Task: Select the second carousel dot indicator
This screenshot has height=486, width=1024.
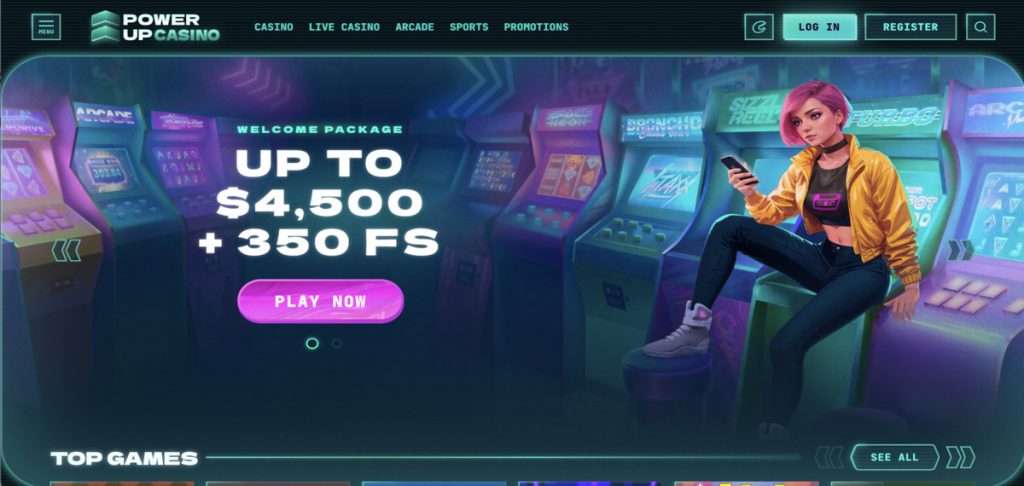Action: pos(336,343)
